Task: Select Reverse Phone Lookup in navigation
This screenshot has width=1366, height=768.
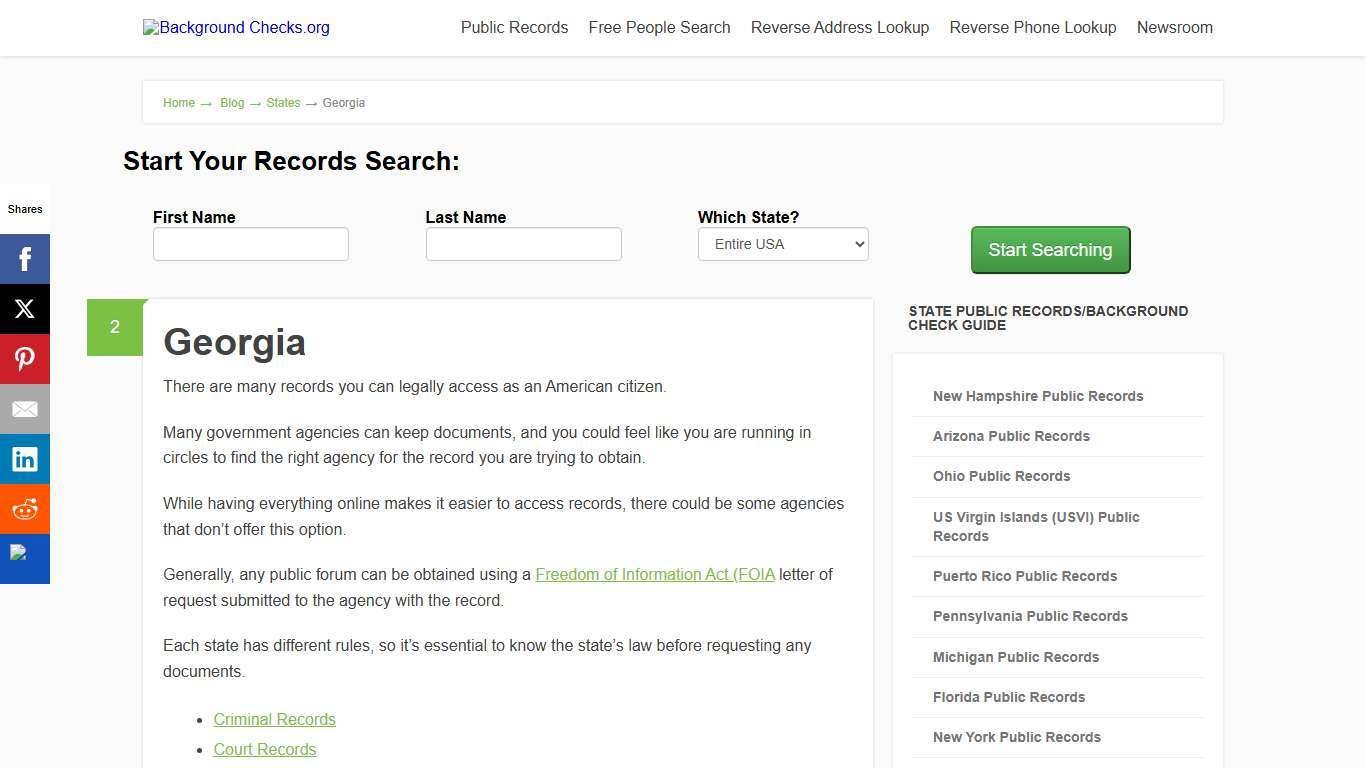Action: point(1033,28)
